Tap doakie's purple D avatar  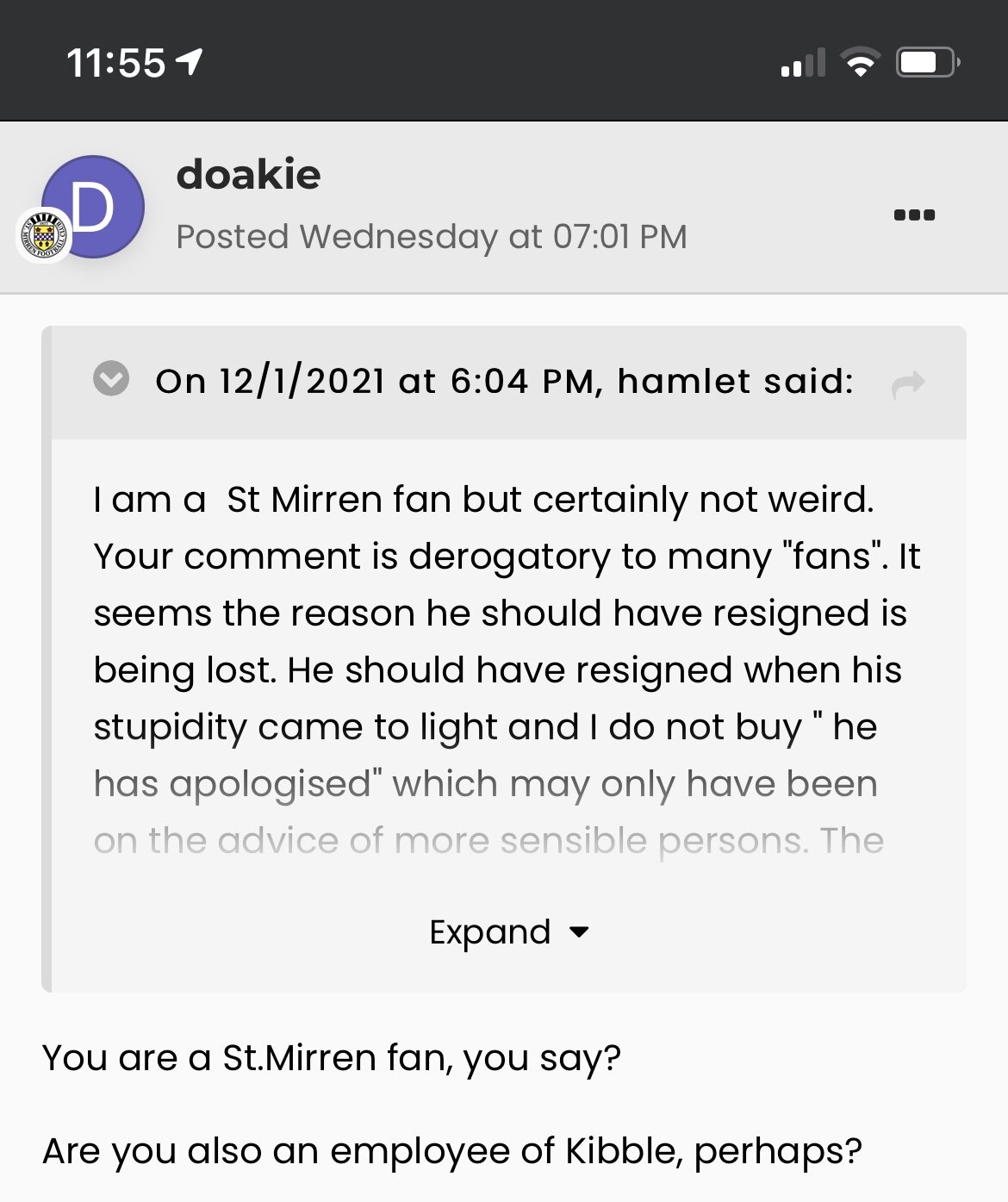pos(93,207)
